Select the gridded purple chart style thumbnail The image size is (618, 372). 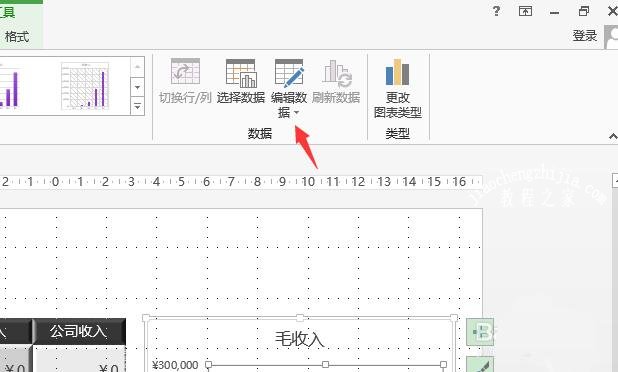85,86
